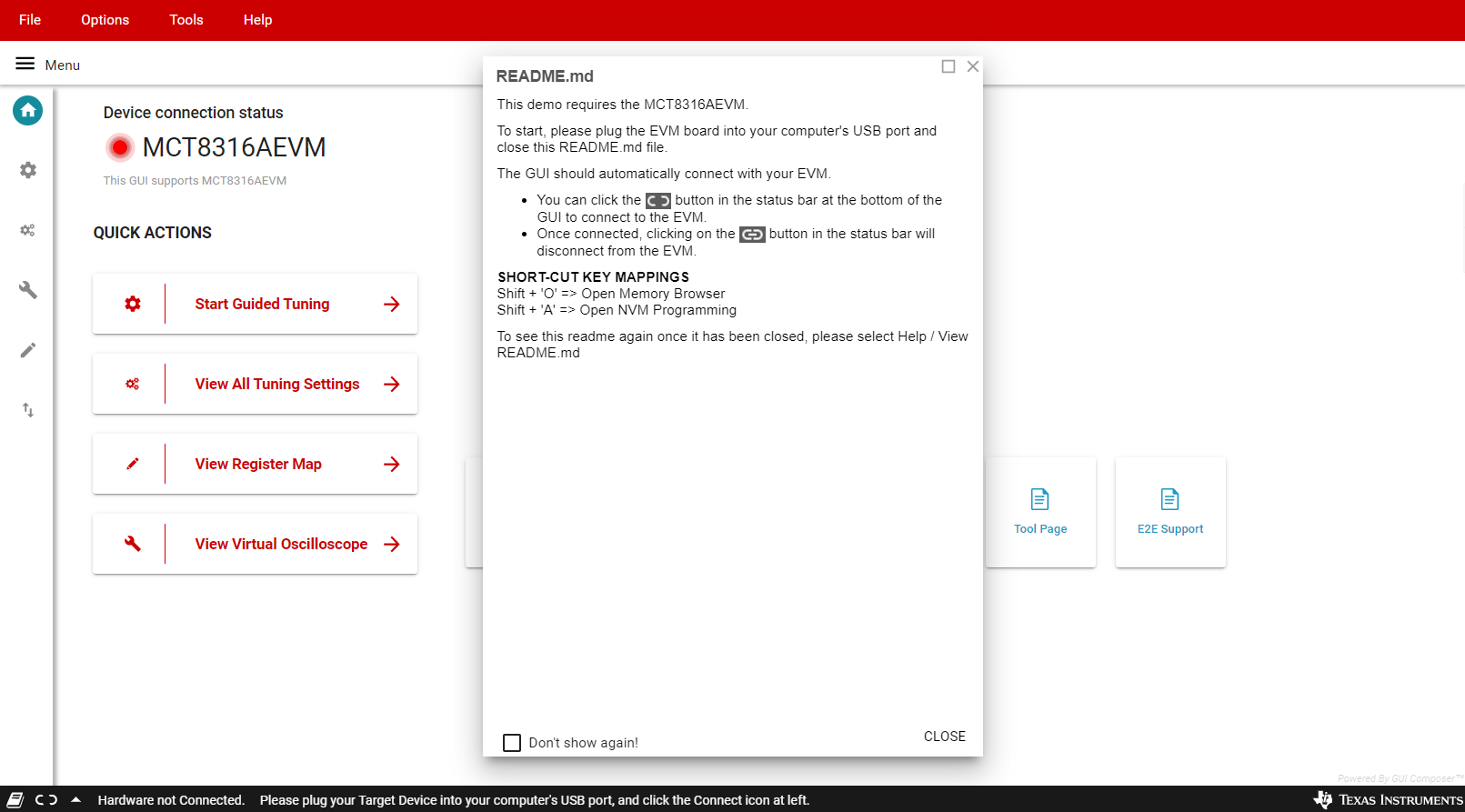Screen dimensions: 1465x812
Task: Click the arrow on View Virtual Oscilloscope card
Action: (x=392, y=544)
